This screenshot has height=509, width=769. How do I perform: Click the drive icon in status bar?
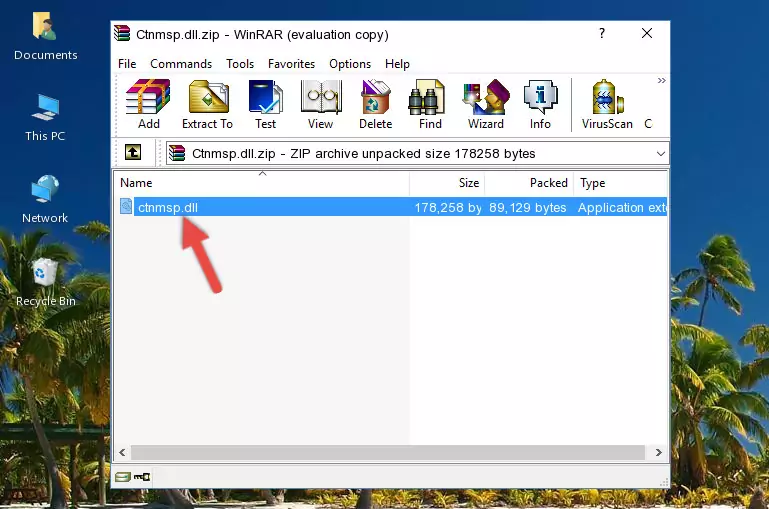point(123,477)
